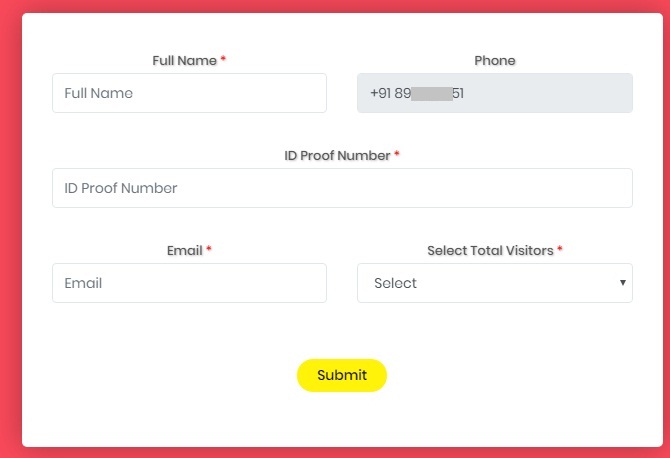Click the red asterisk beside Full Name
Viewport: 670px width, 458px height.
pos(223,61)
